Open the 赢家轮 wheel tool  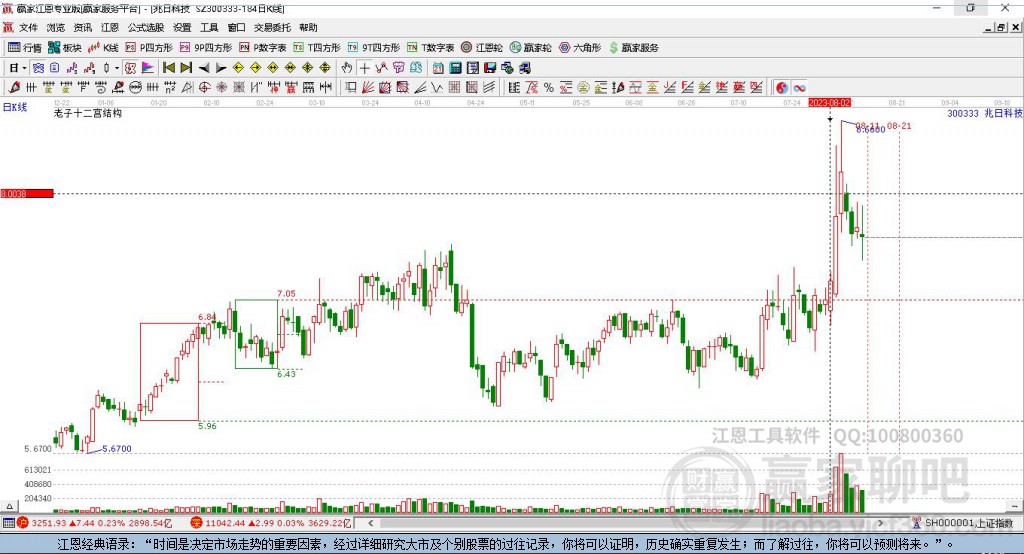[x=530, y=48]
